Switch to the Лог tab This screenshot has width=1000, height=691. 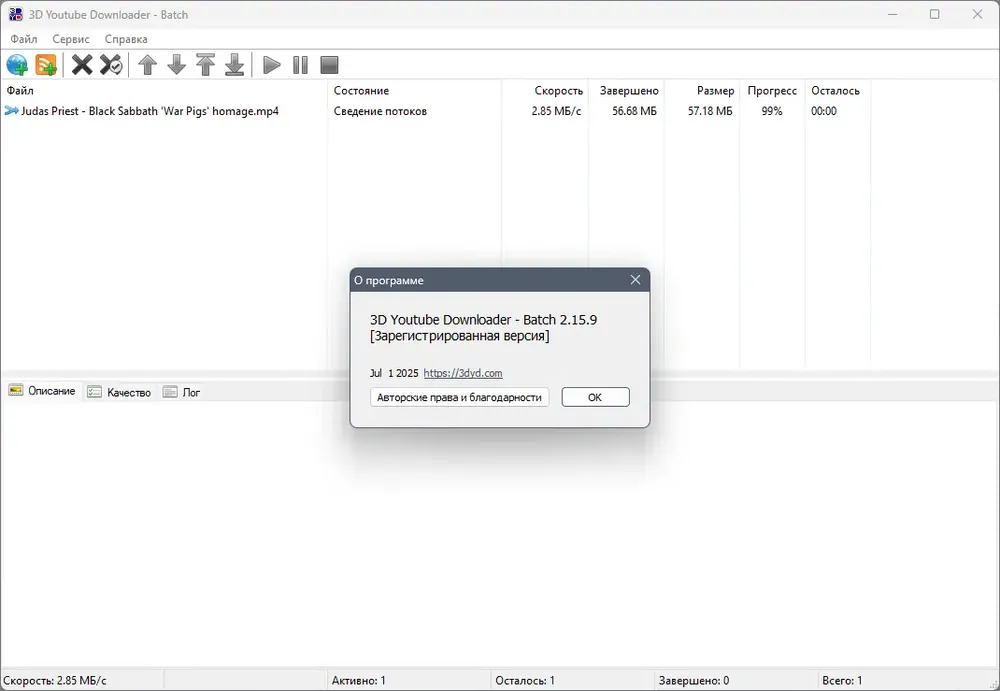[182, 392]
